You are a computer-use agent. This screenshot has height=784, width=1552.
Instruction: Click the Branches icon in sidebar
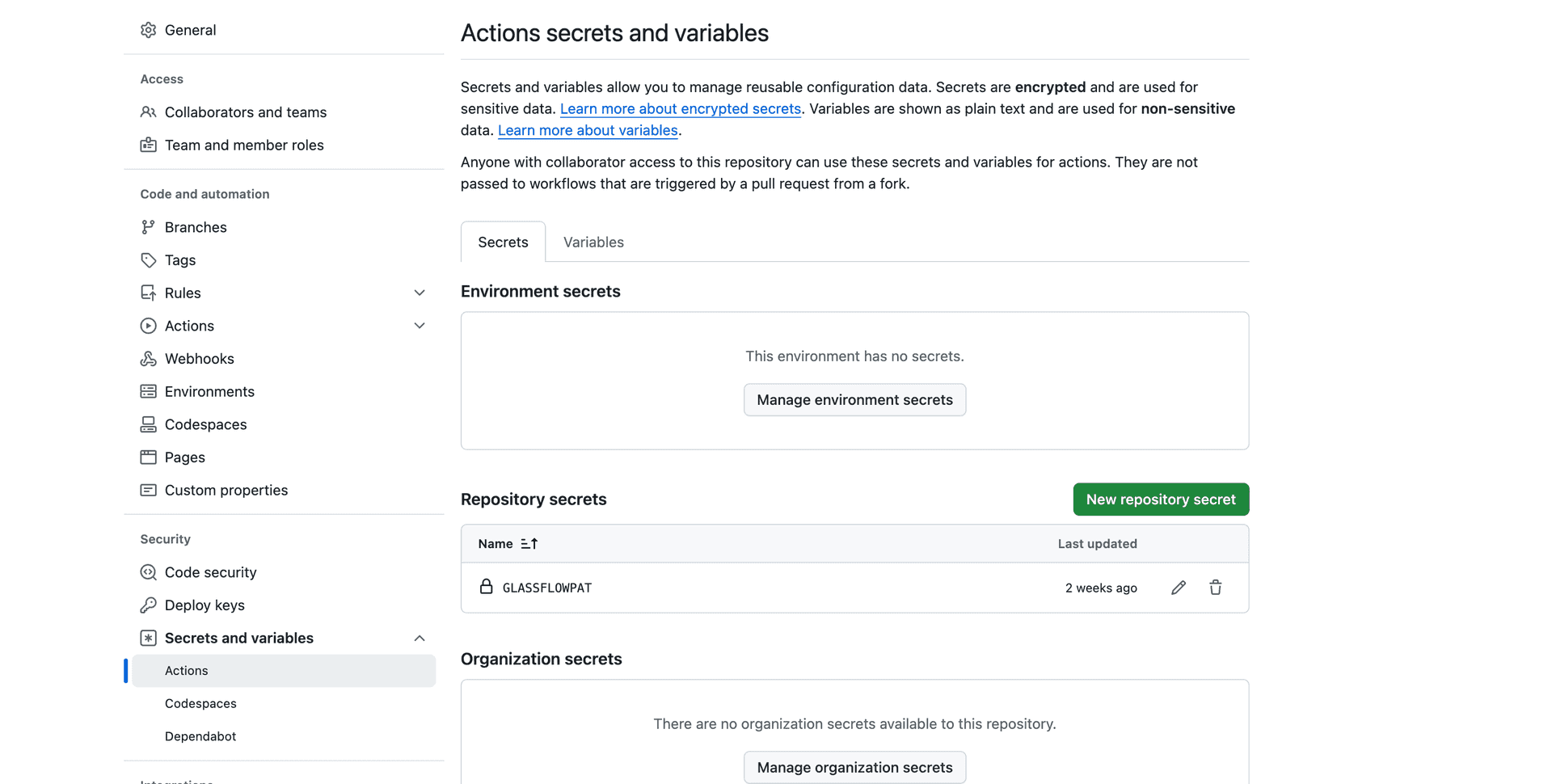[148, 227]
